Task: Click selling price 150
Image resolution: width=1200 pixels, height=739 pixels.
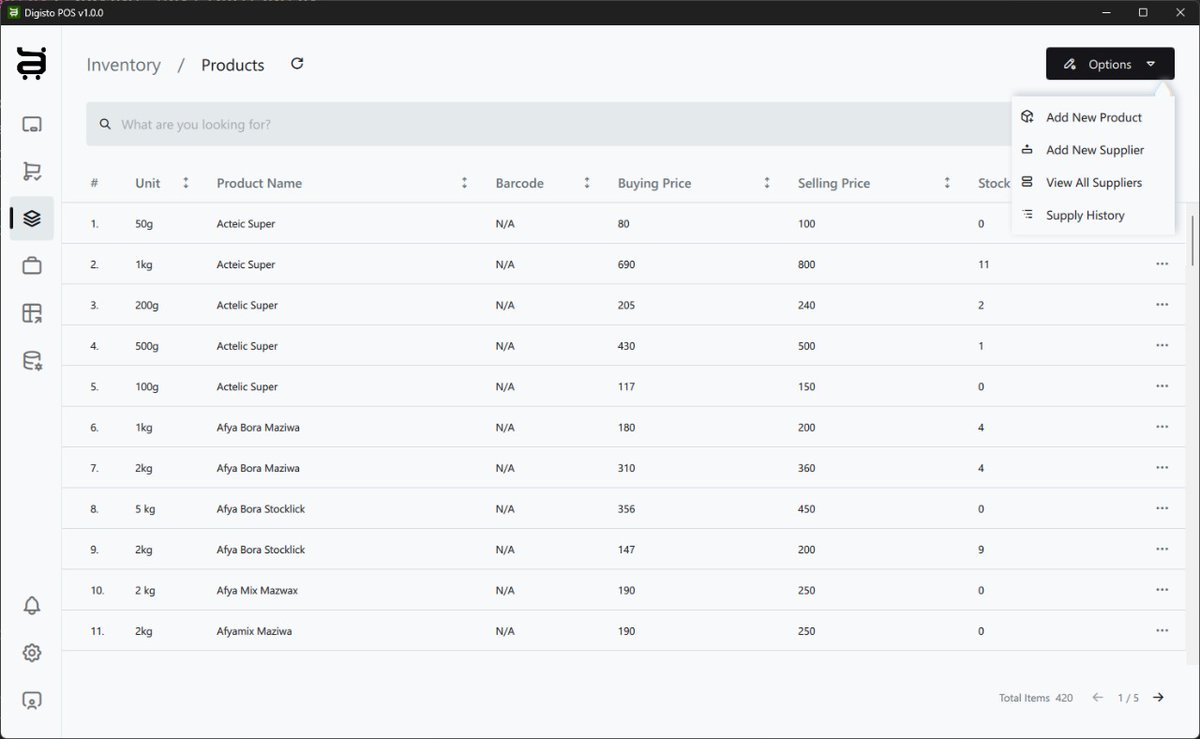Action: tap(806, 386)
